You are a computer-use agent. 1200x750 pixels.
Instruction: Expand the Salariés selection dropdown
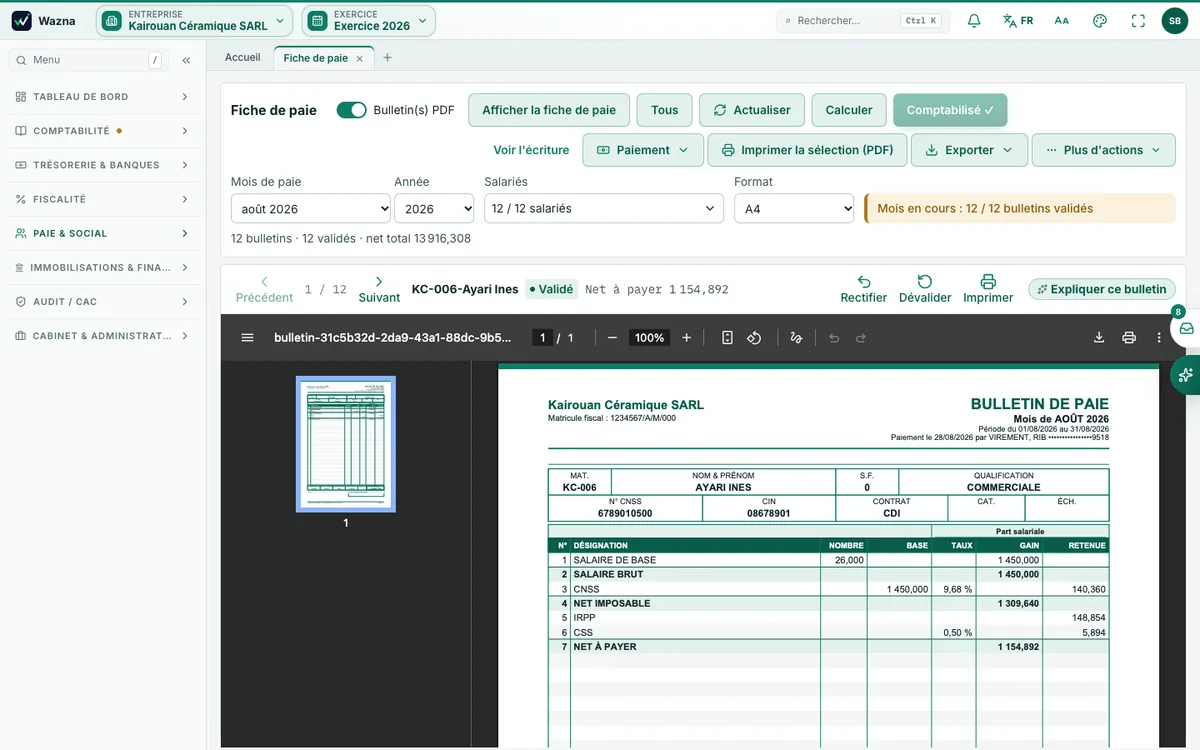(x=603, y=208)
